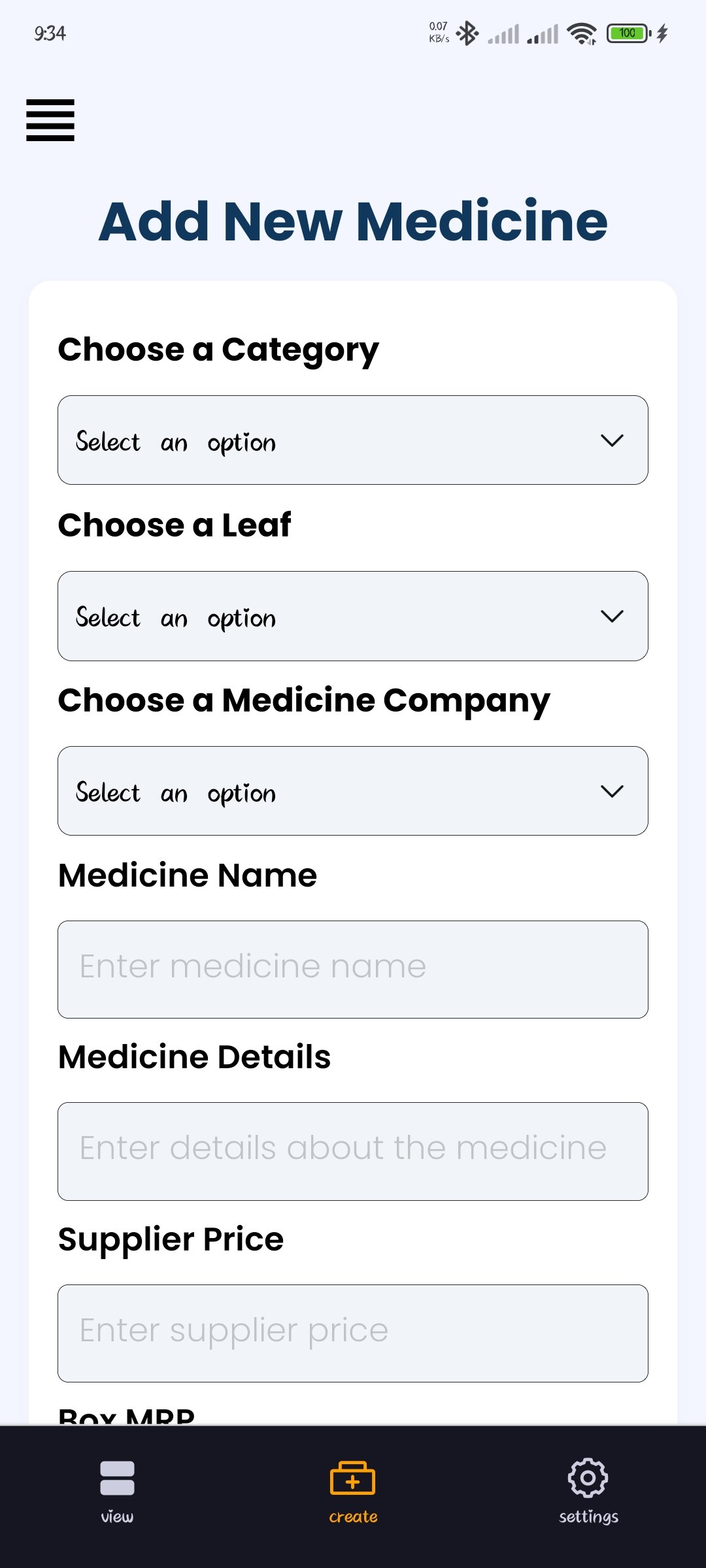Switch to the settings tab label

[x=588, y=1516]
